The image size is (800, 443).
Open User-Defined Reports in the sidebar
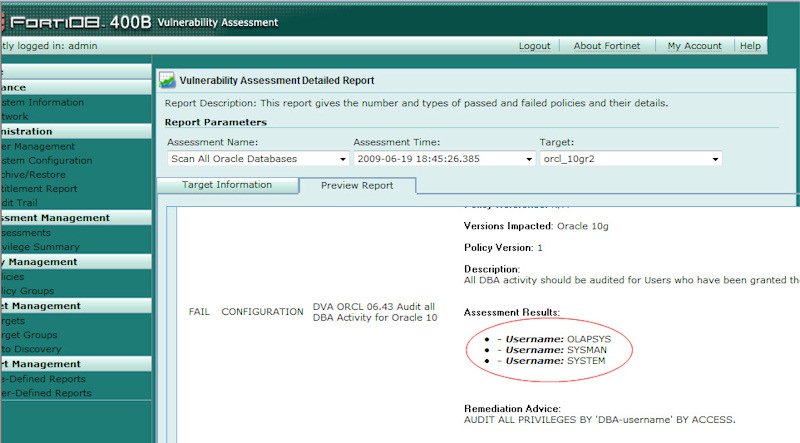click(x=46, y=393)
